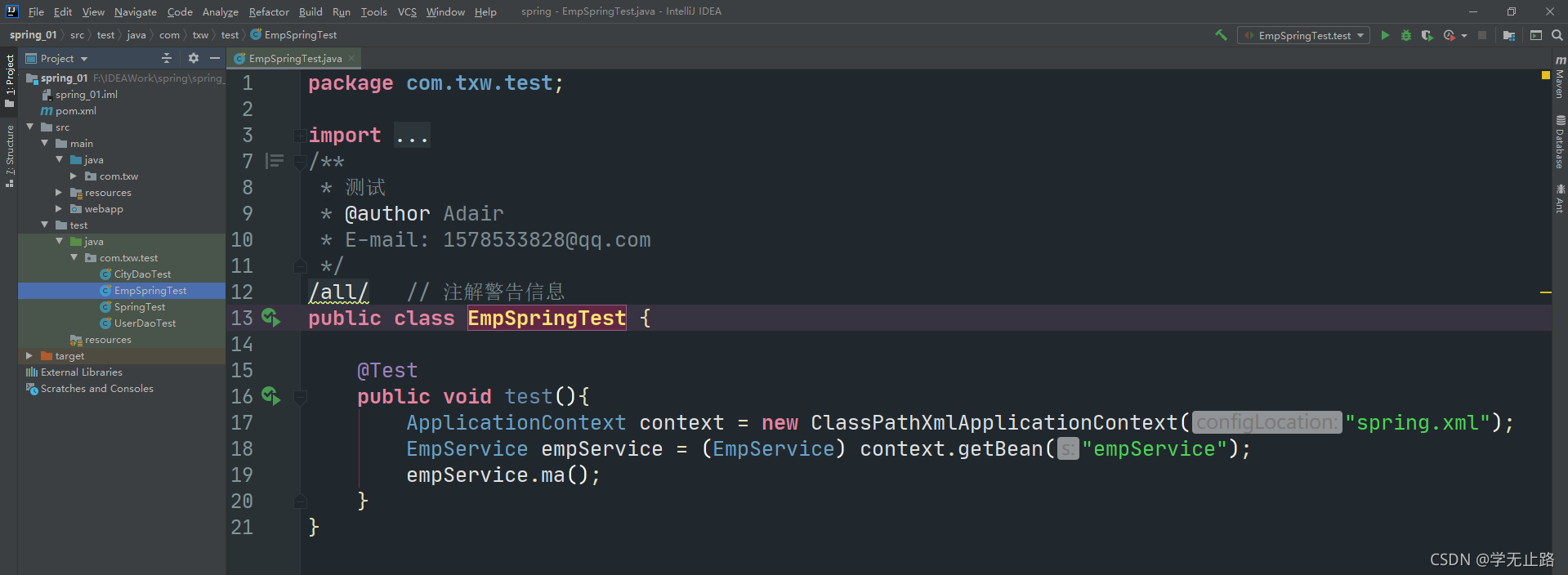The width and height of the screenshot is (1568, 575).
Task: Open the Ant tool window
Action: 1560,198
